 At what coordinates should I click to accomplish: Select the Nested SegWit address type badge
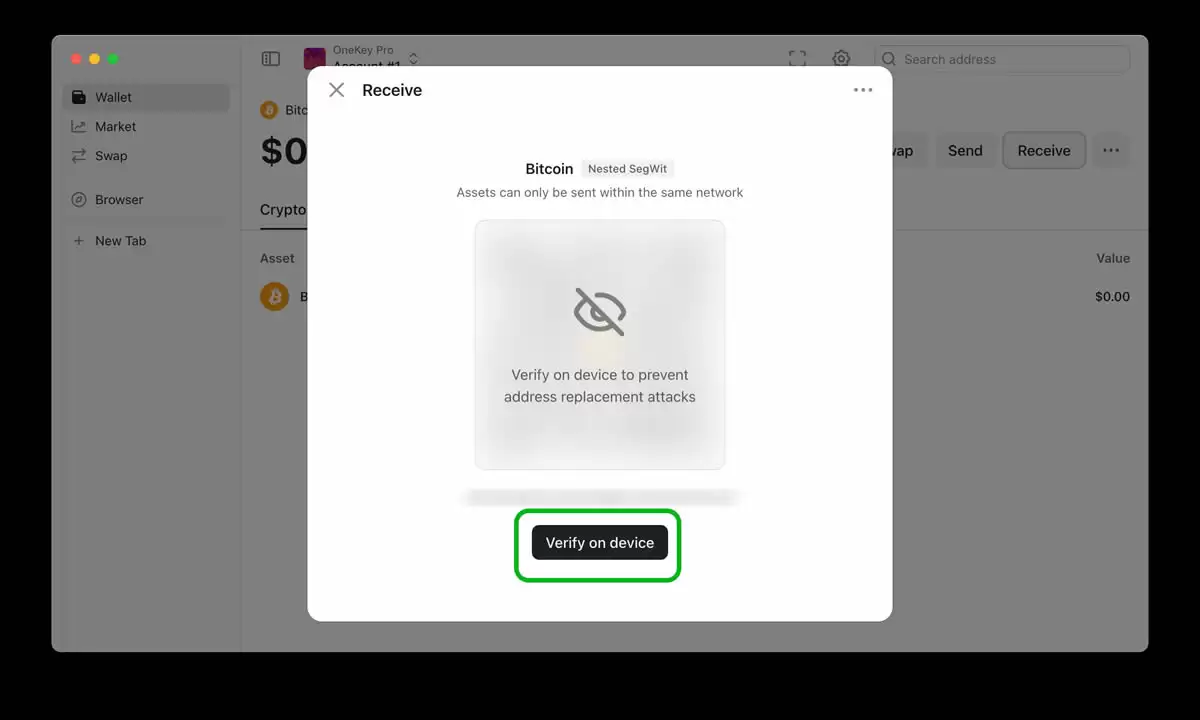pyautogui.click(x=627, y=169)
